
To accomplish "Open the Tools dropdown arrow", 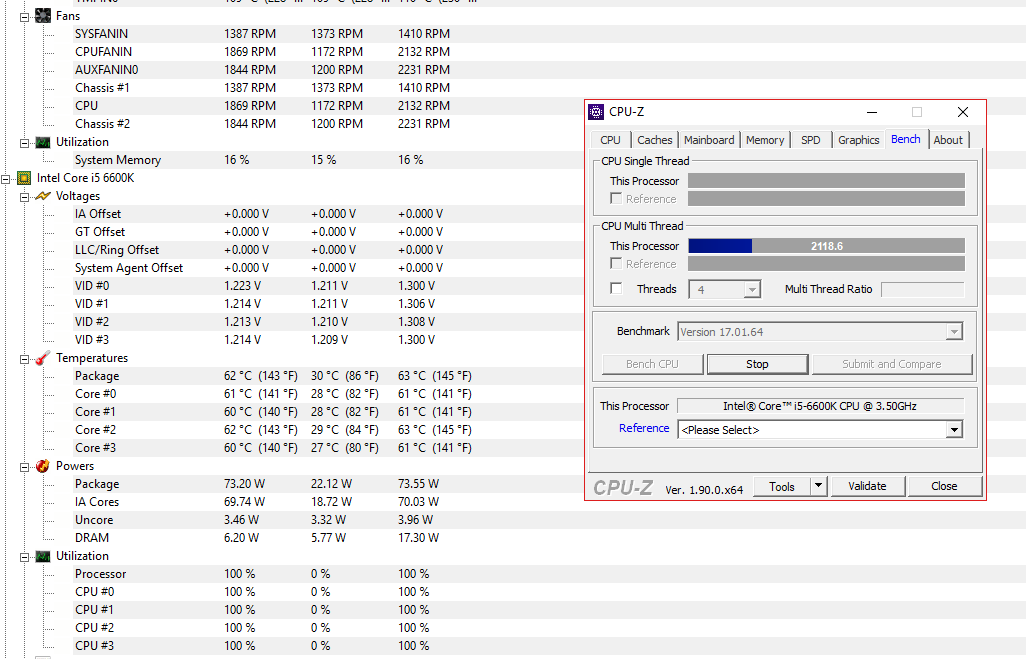I will point(818,486).
